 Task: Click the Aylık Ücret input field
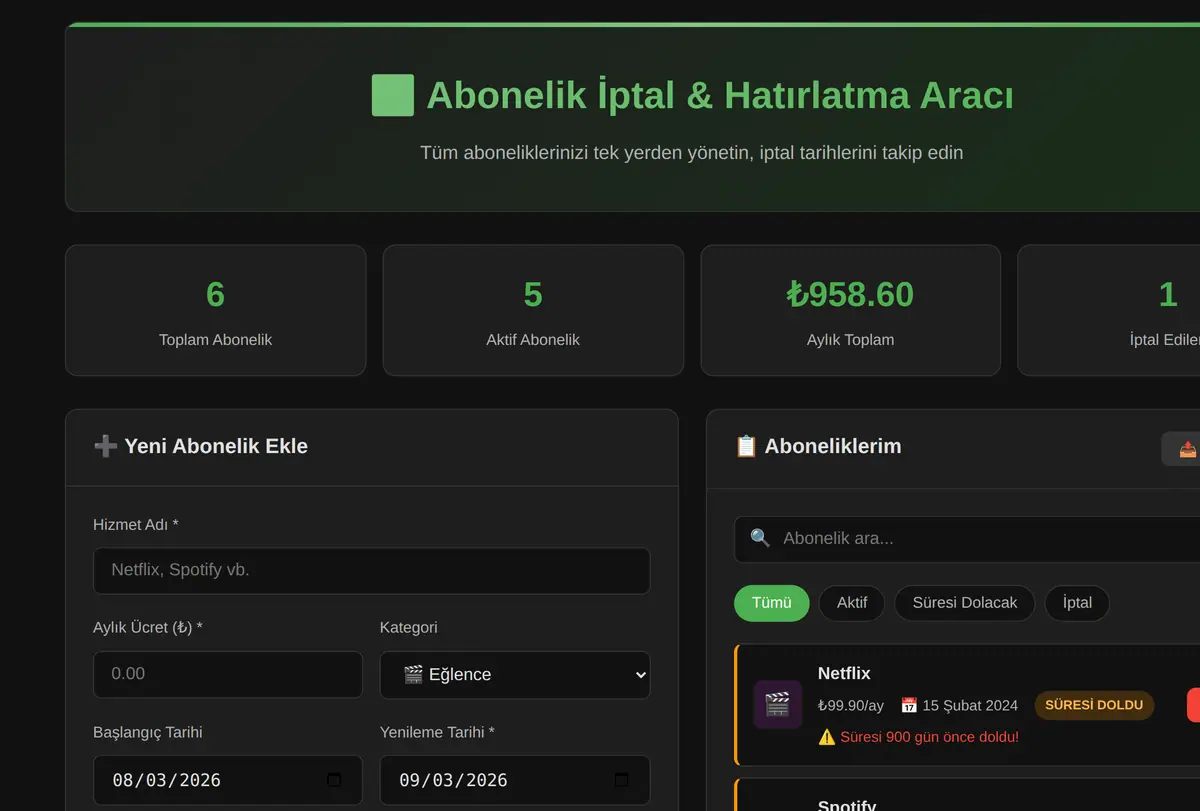(x=228, y=675)
